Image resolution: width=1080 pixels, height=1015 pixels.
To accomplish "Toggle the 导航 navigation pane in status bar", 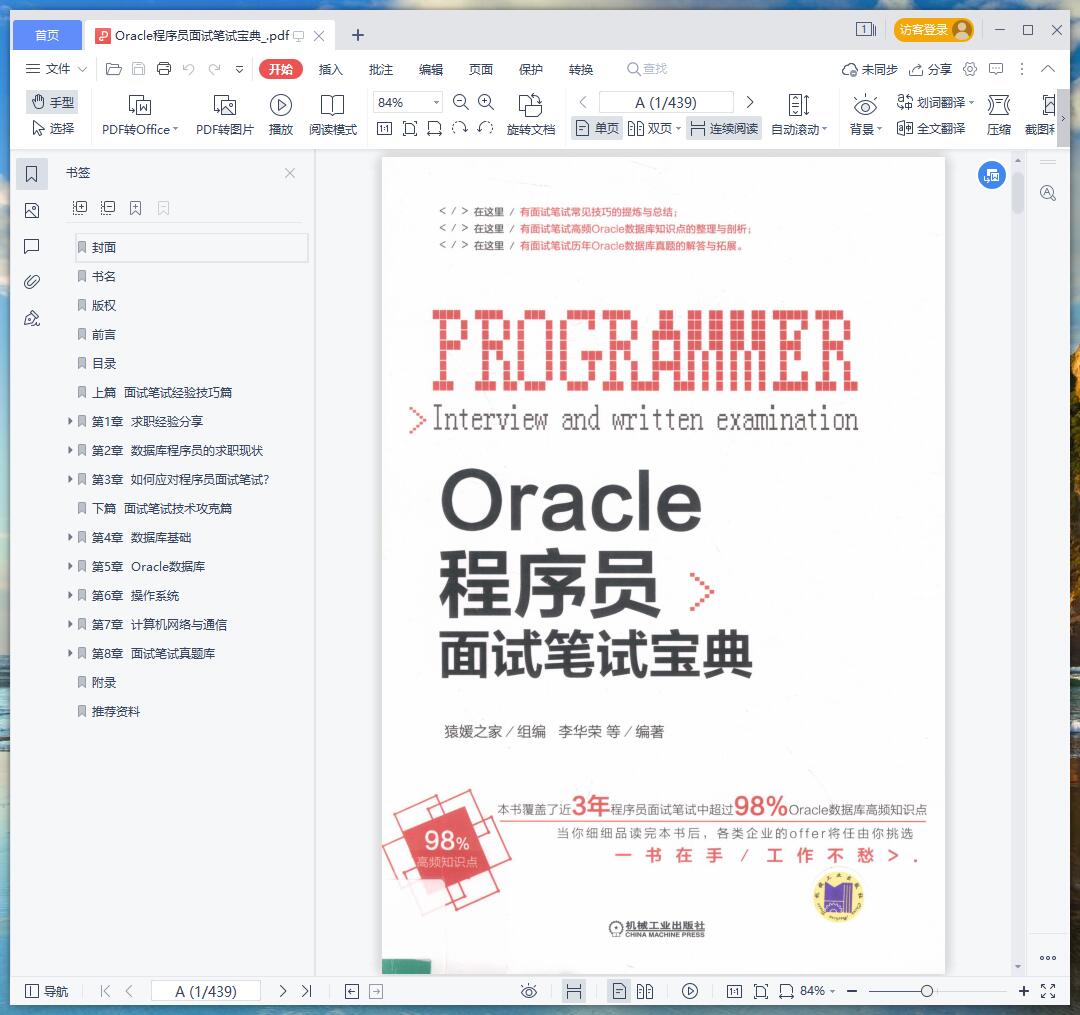I will coord(46,991).
